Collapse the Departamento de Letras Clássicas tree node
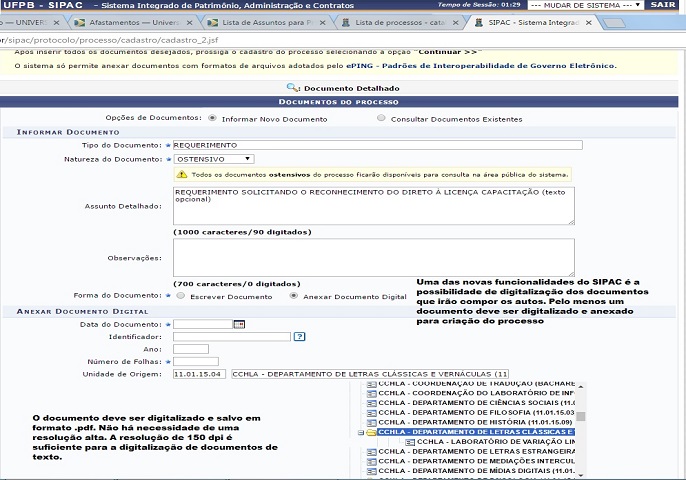 (361, 432)
